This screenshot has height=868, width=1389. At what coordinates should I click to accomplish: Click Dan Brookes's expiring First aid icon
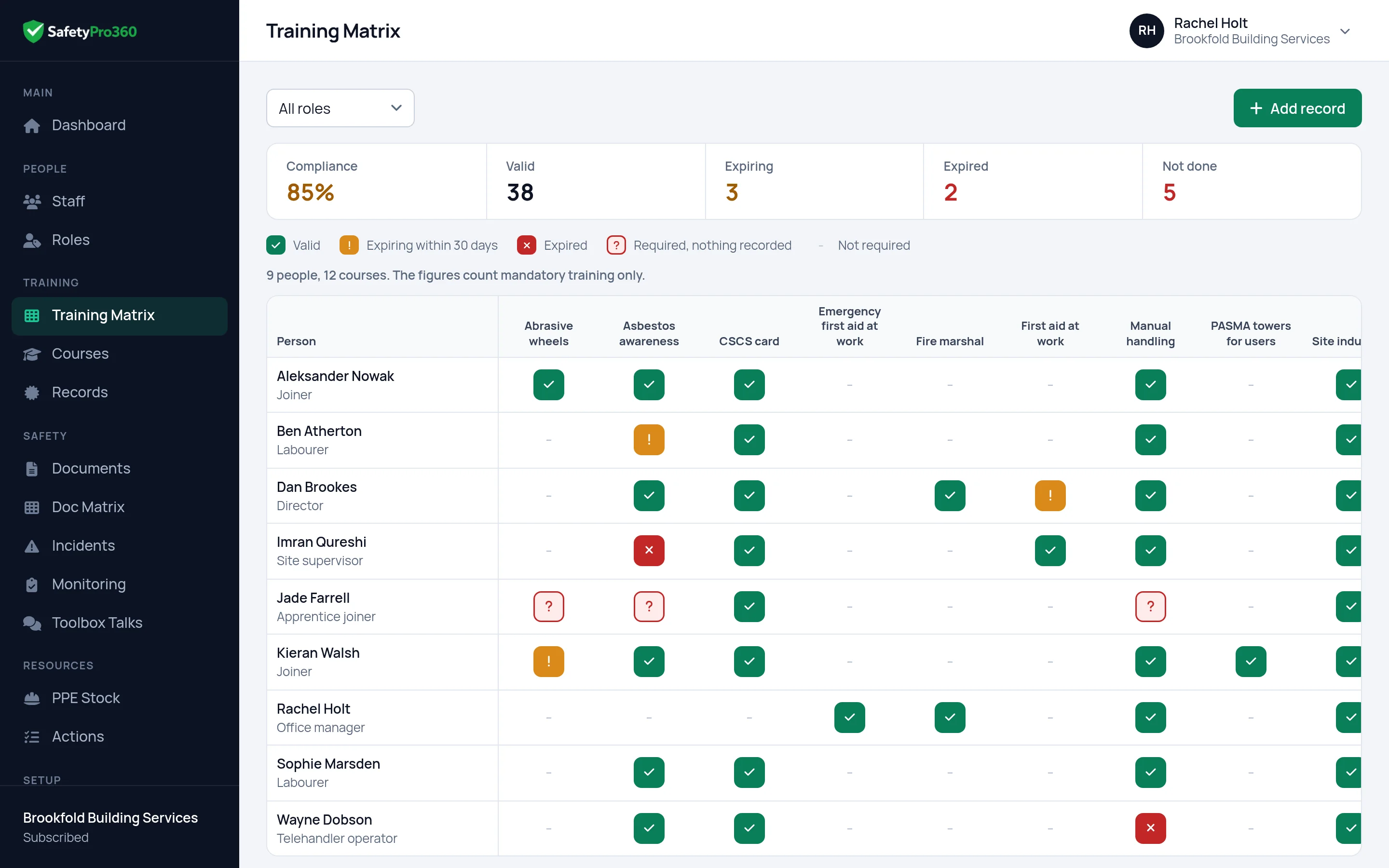(x=1050, y=495)
